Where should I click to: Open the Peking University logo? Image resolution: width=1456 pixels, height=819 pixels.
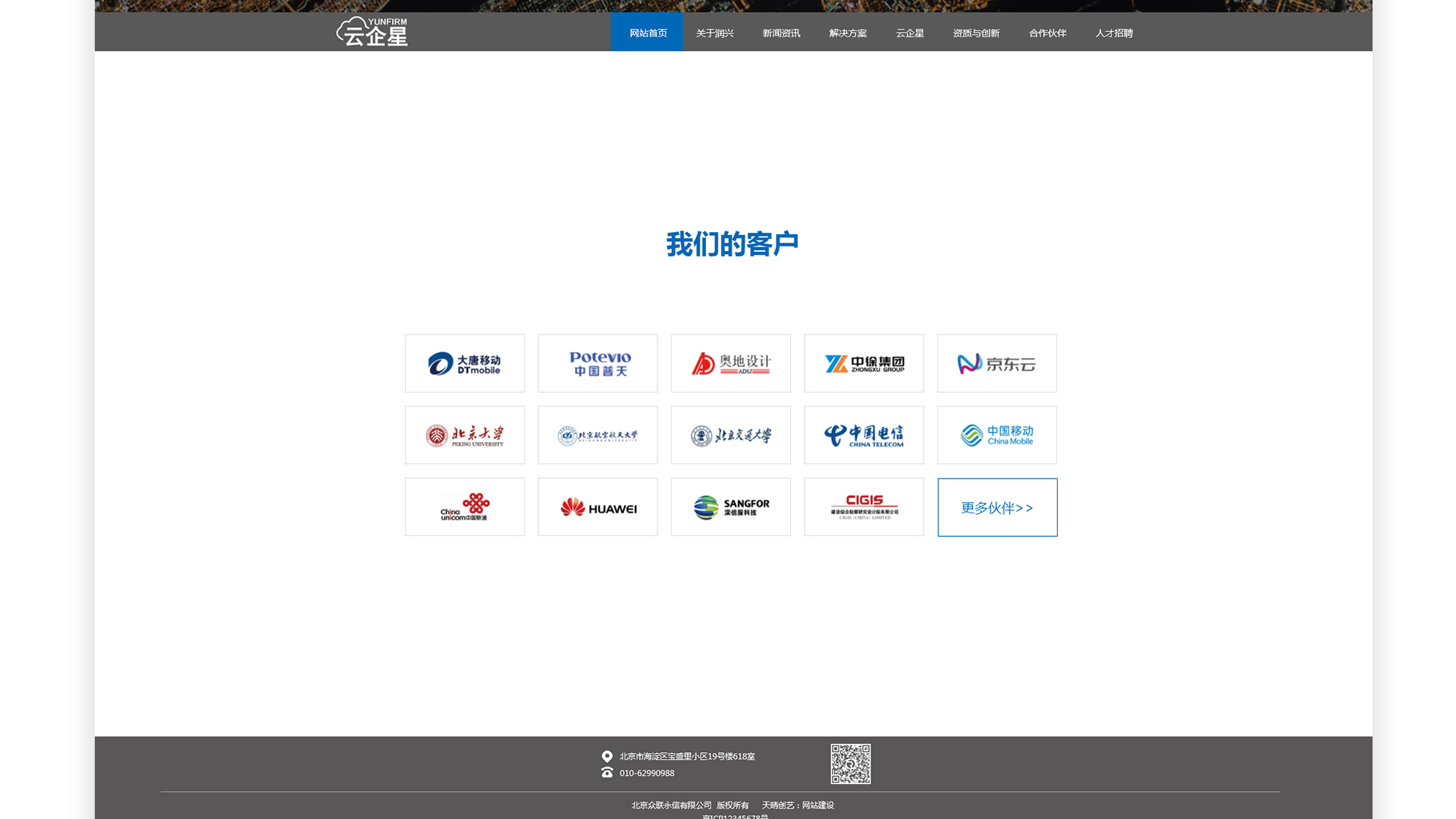(x=464, y=435)
